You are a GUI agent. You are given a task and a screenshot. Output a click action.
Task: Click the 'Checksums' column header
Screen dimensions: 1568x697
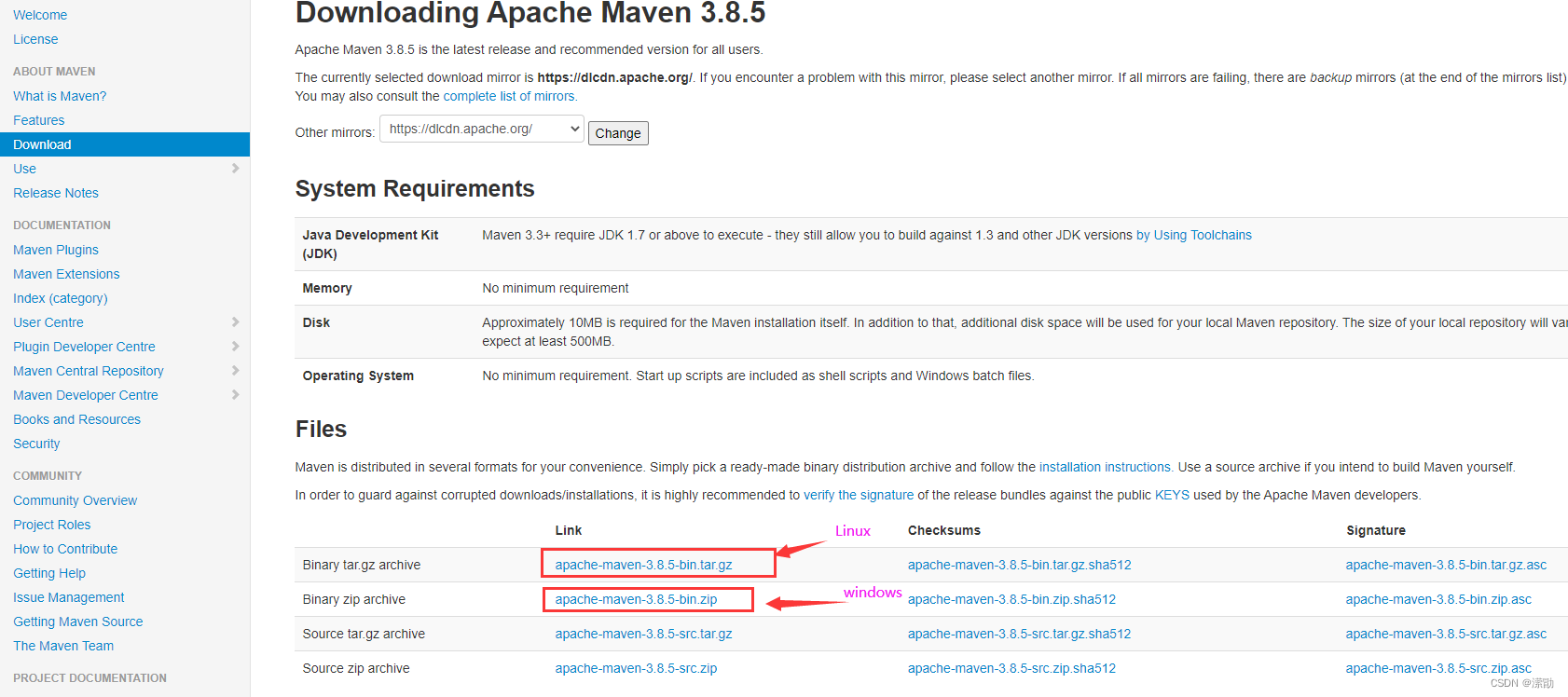944,530
